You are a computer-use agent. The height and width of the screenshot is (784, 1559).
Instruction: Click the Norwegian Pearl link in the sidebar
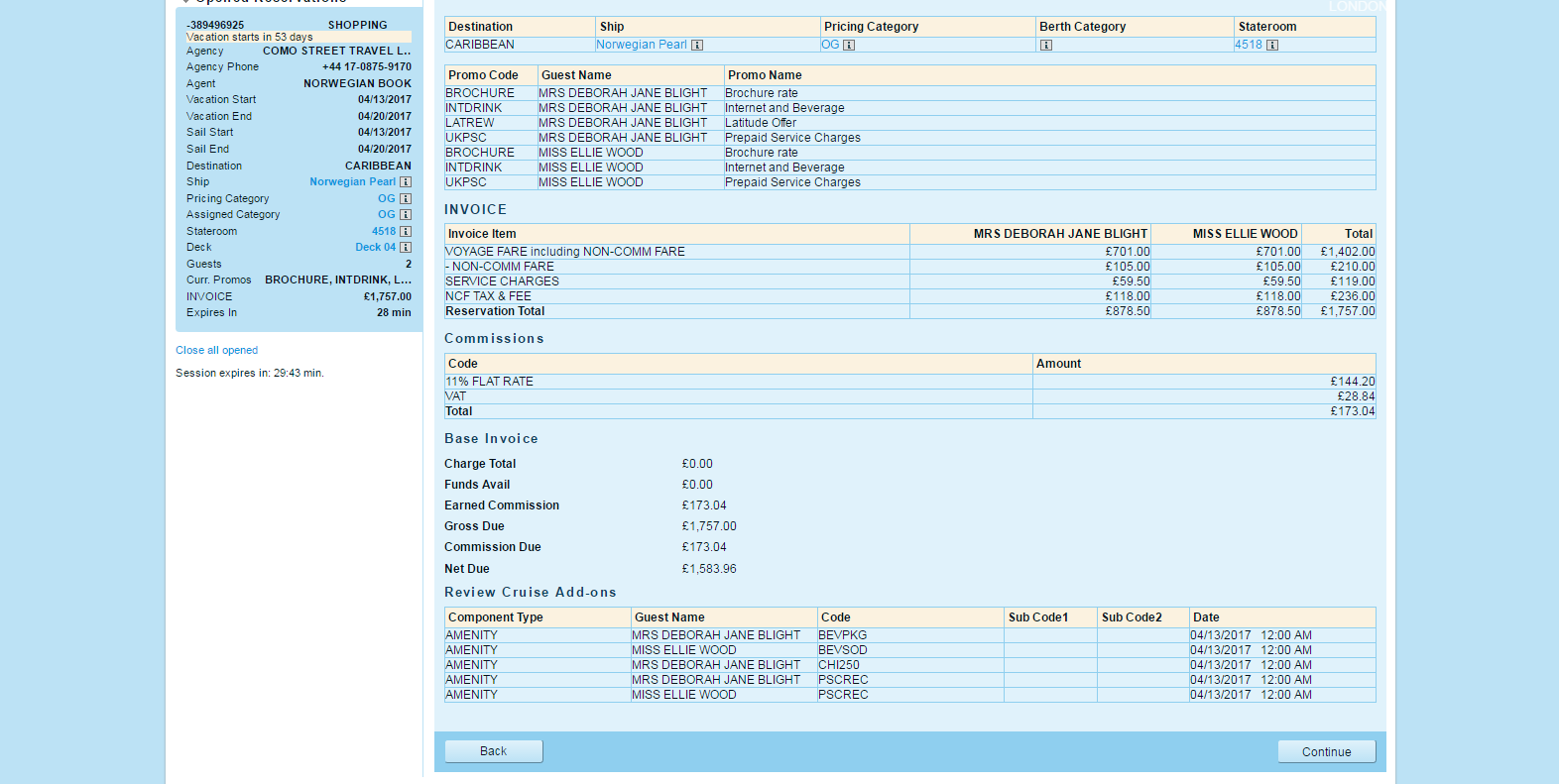coord(352,182)
